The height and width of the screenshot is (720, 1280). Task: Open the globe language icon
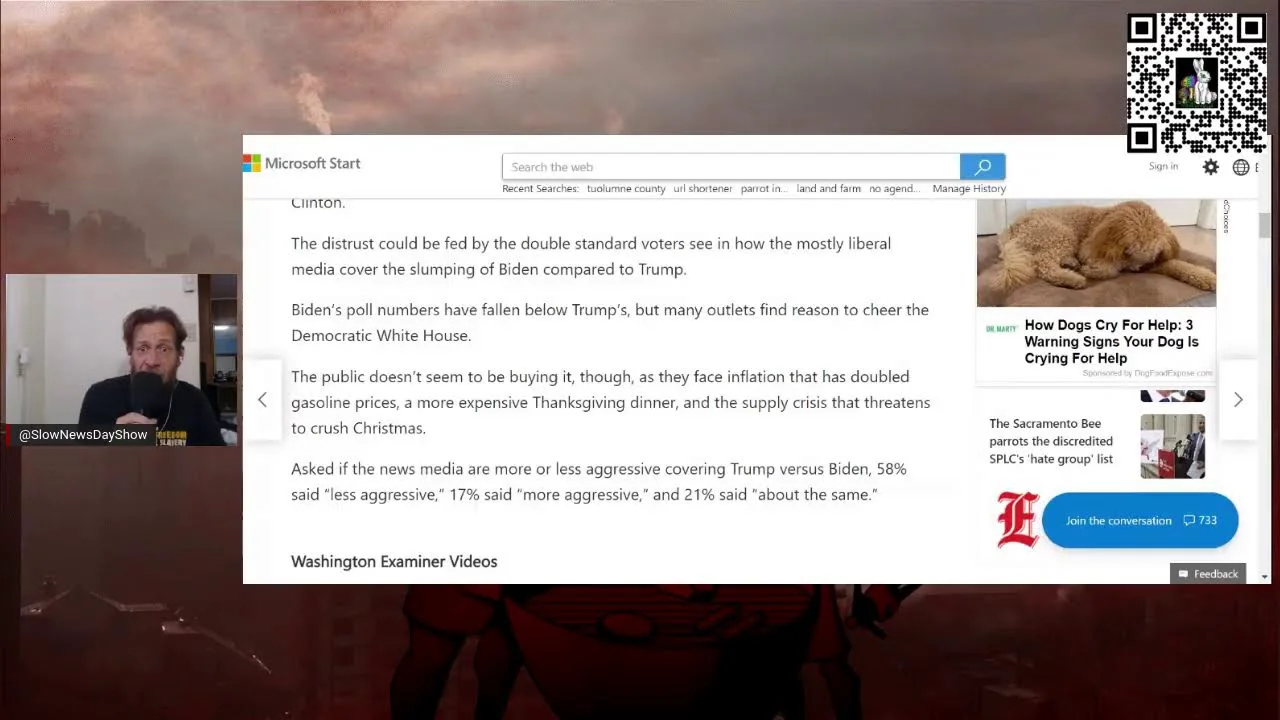pos(1241,167)
